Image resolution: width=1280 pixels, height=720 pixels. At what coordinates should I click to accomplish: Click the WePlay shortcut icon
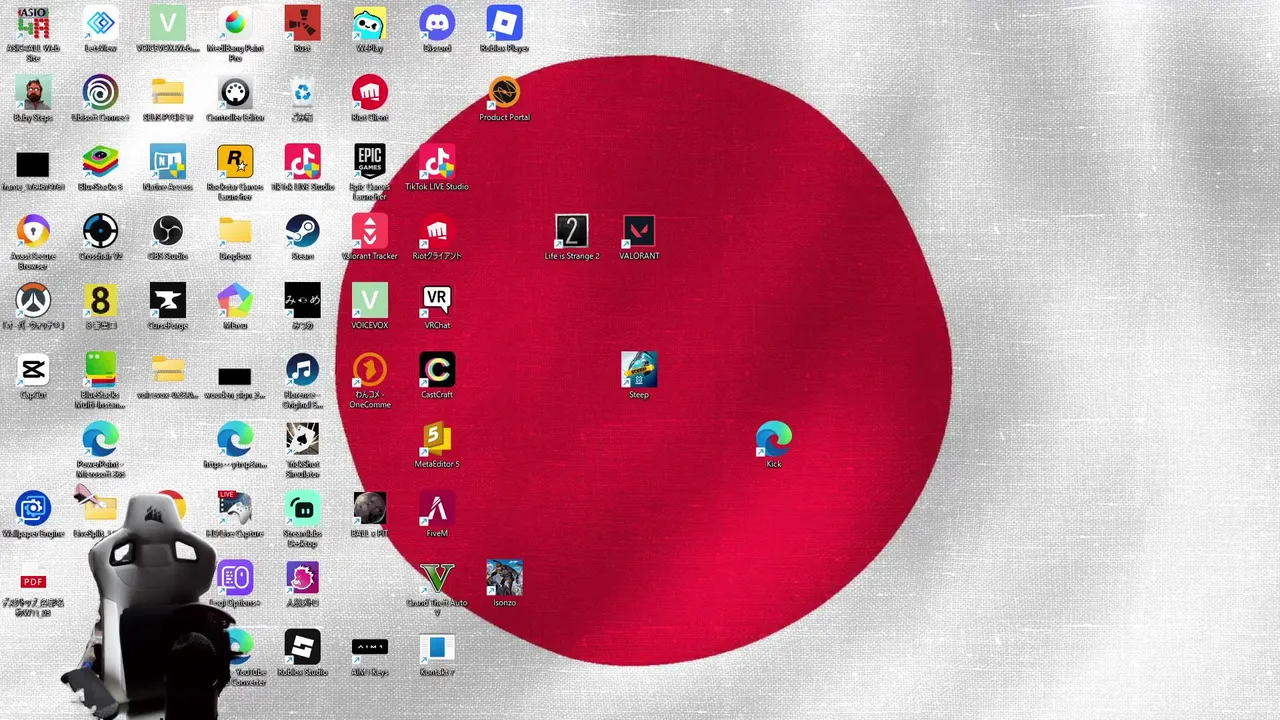click(370, 24)
